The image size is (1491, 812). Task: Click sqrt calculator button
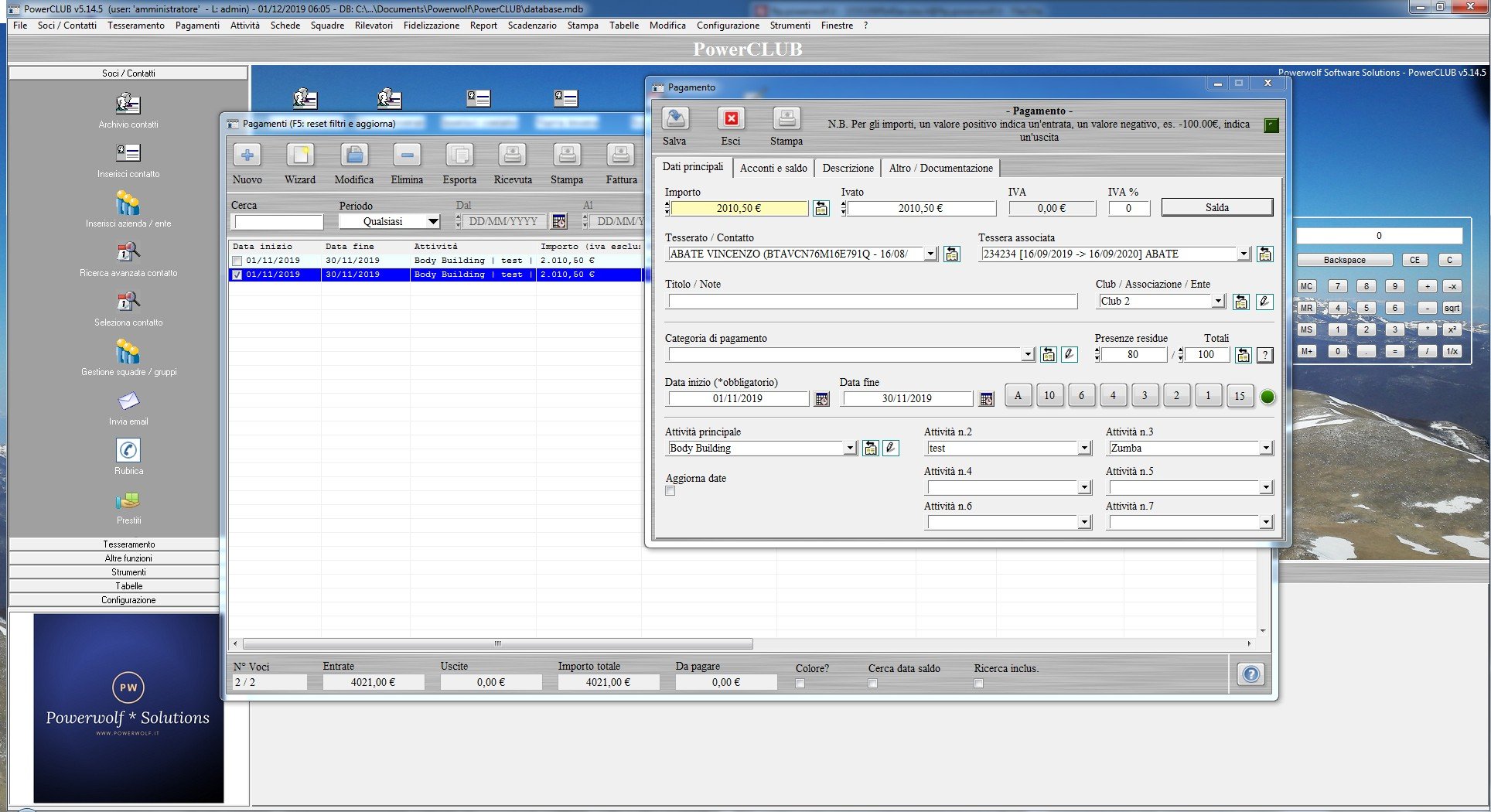point(1452,308)
